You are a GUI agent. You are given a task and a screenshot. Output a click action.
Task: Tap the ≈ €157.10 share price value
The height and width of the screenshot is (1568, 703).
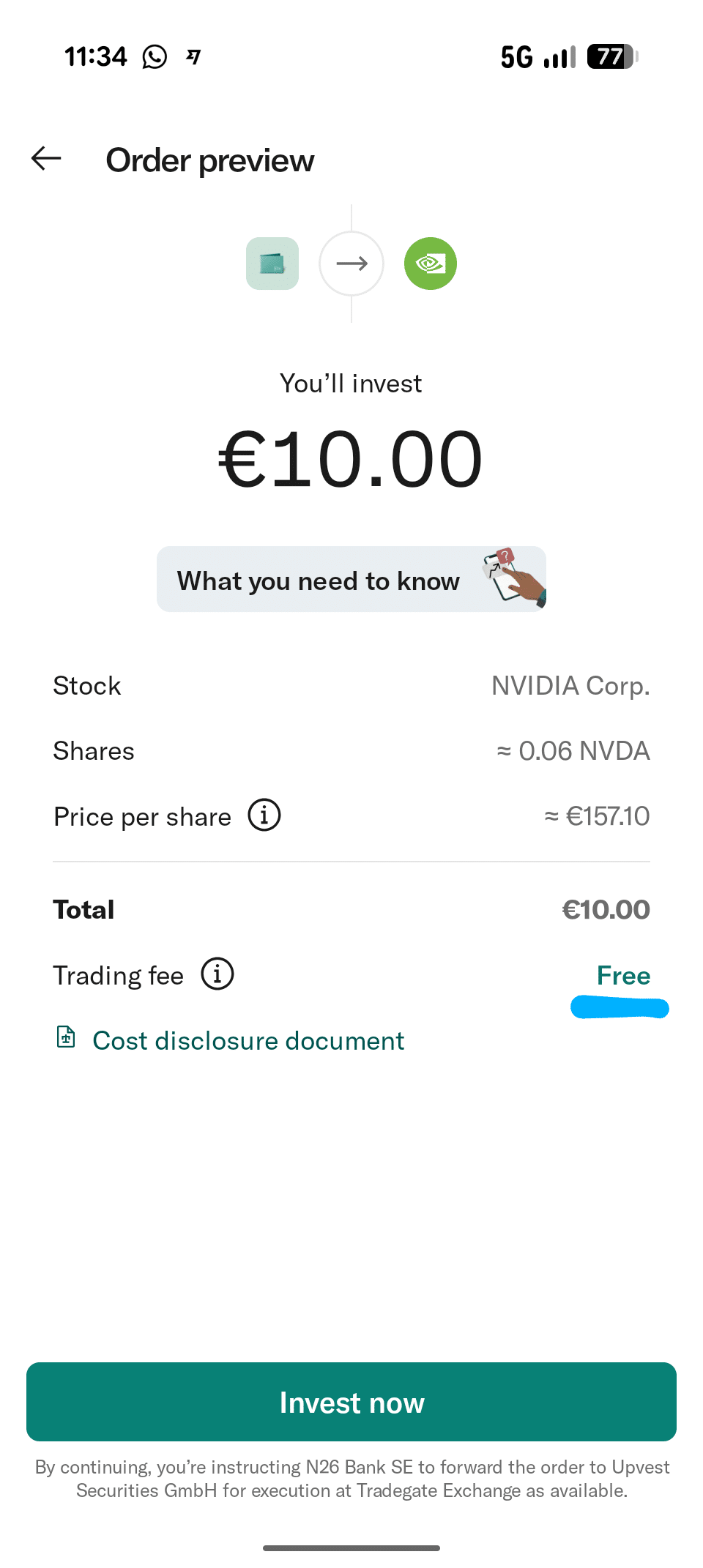pos(597,816)
